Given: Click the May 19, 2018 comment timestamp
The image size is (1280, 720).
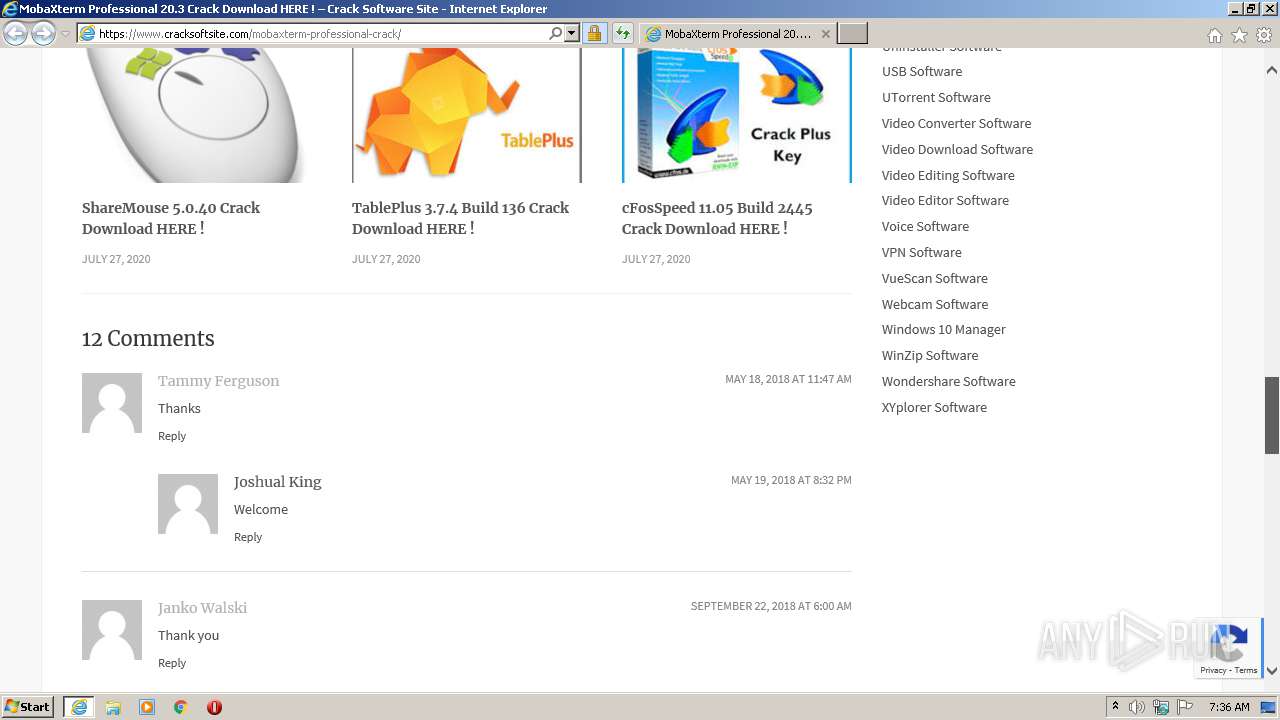Looking at the screenshot, I should 791,480.
